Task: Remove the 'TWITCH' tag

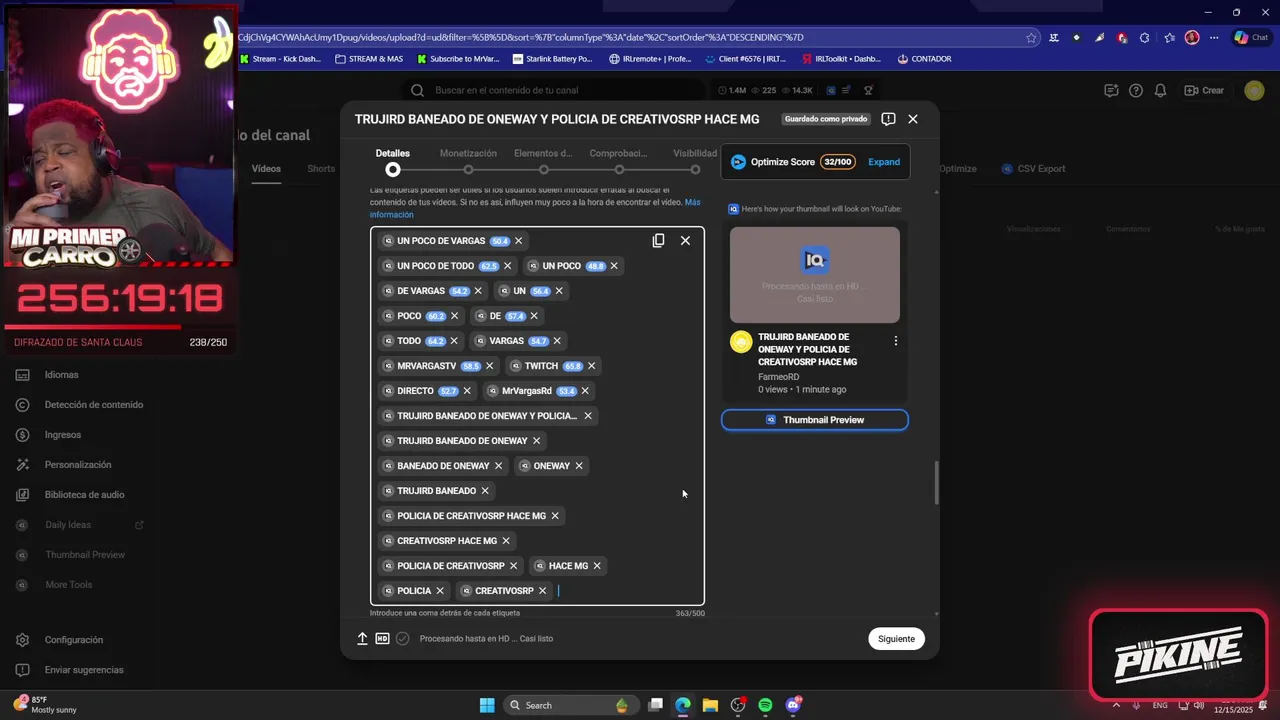Action: [x=591, y=366]
